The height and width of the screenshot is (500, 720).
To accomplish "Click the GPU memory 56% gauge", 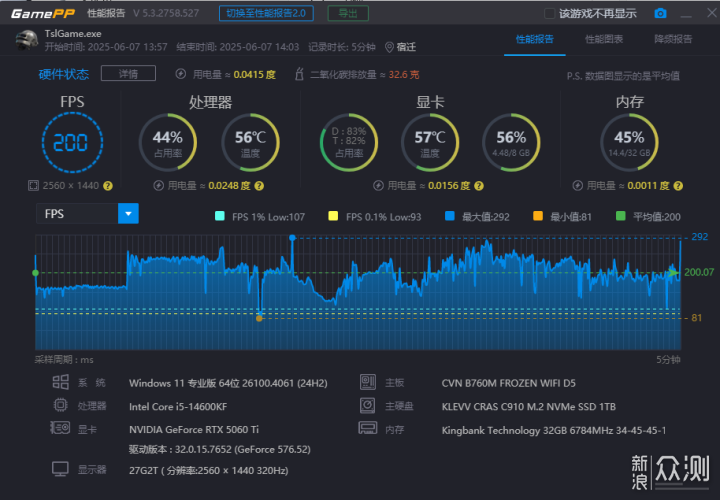I will click(x=511, y=143).
